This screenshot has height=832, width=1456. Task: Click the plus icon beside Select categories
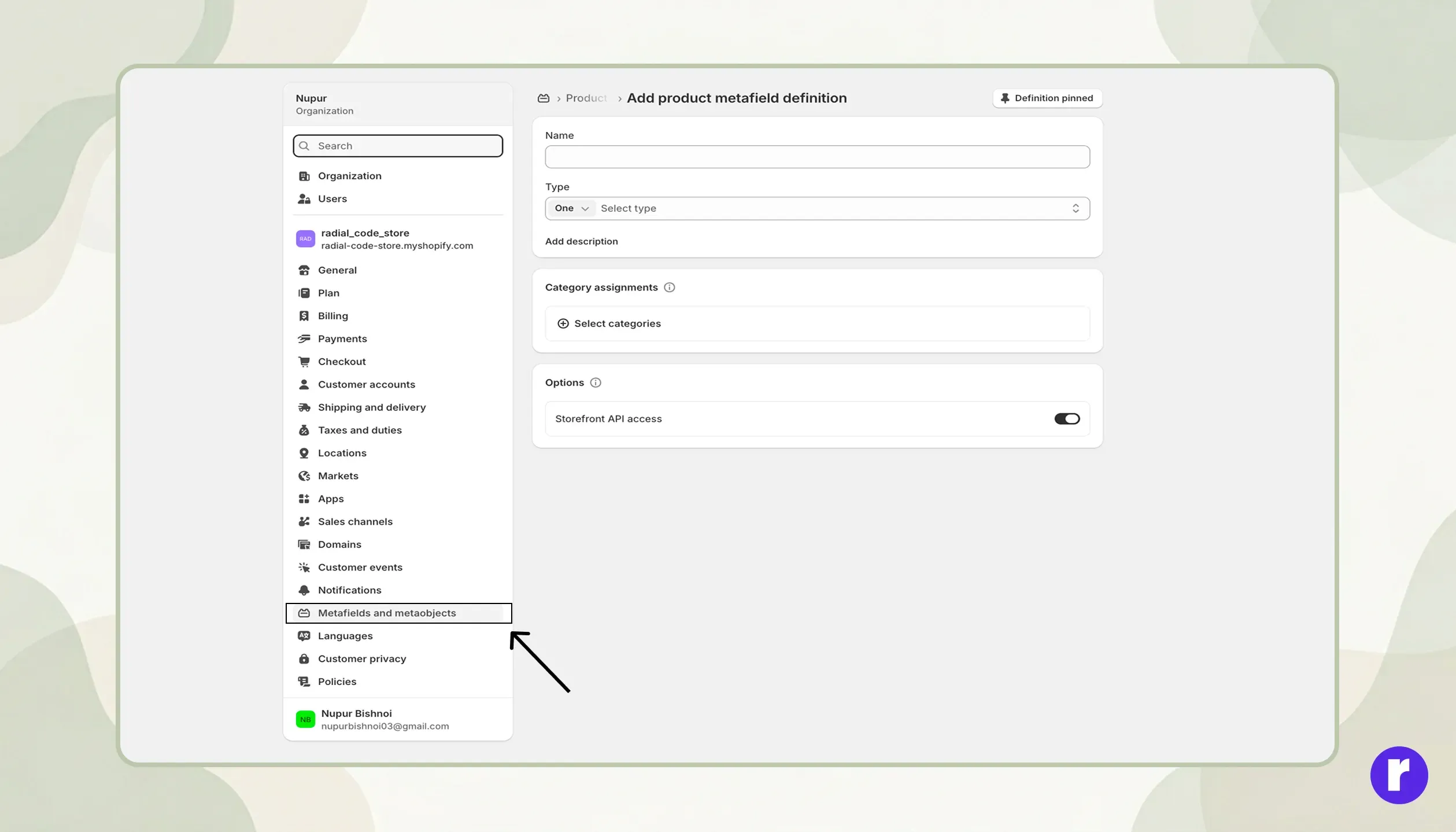tap(563, 323)
